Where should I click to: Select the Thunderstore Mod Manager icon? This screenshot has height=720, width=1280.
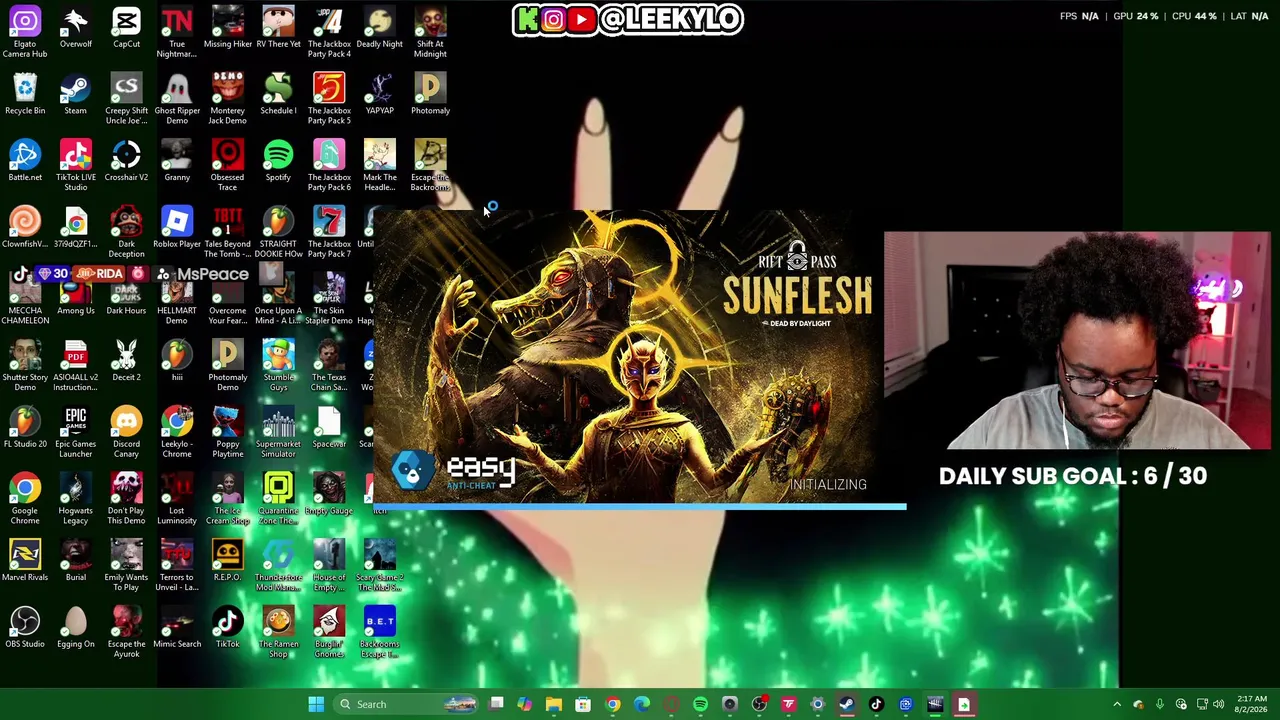click(x=278, y=566)
